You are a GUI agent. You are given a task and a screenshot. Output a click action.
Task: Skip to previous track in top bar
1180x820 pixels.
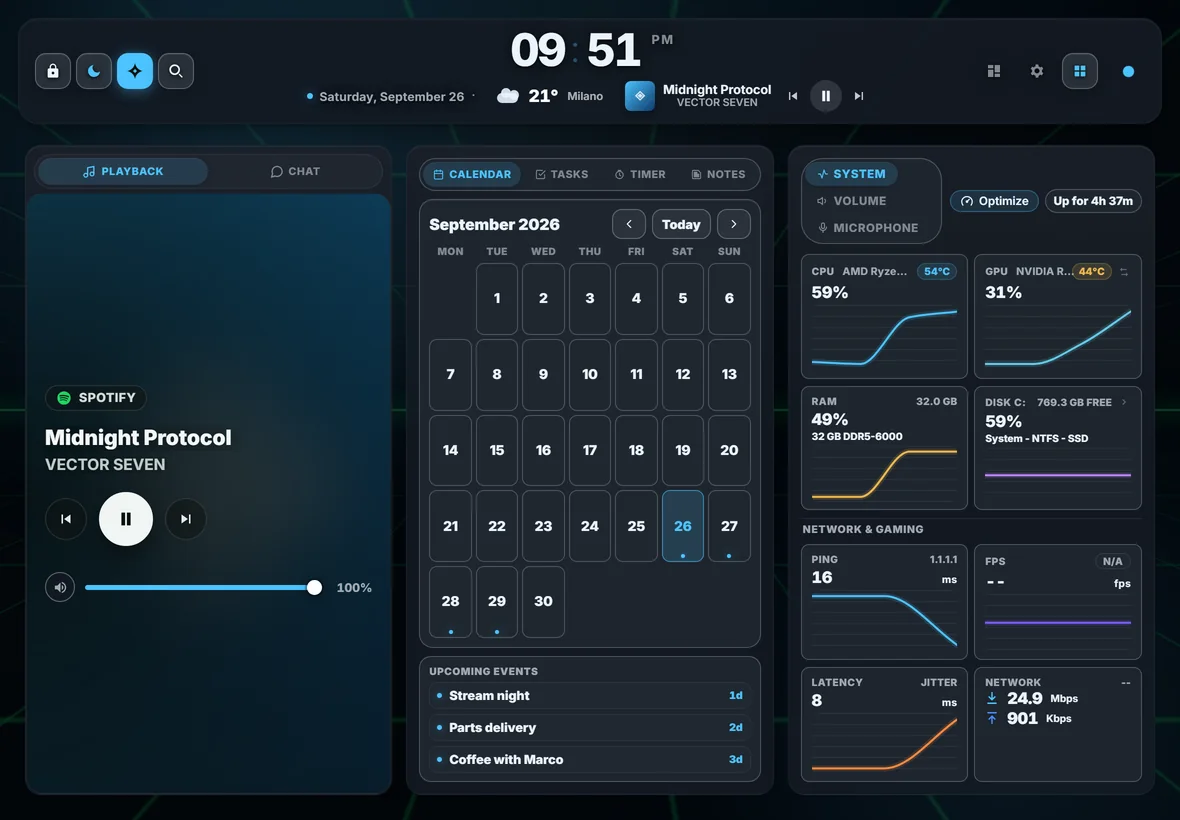[x=792, y=96]
